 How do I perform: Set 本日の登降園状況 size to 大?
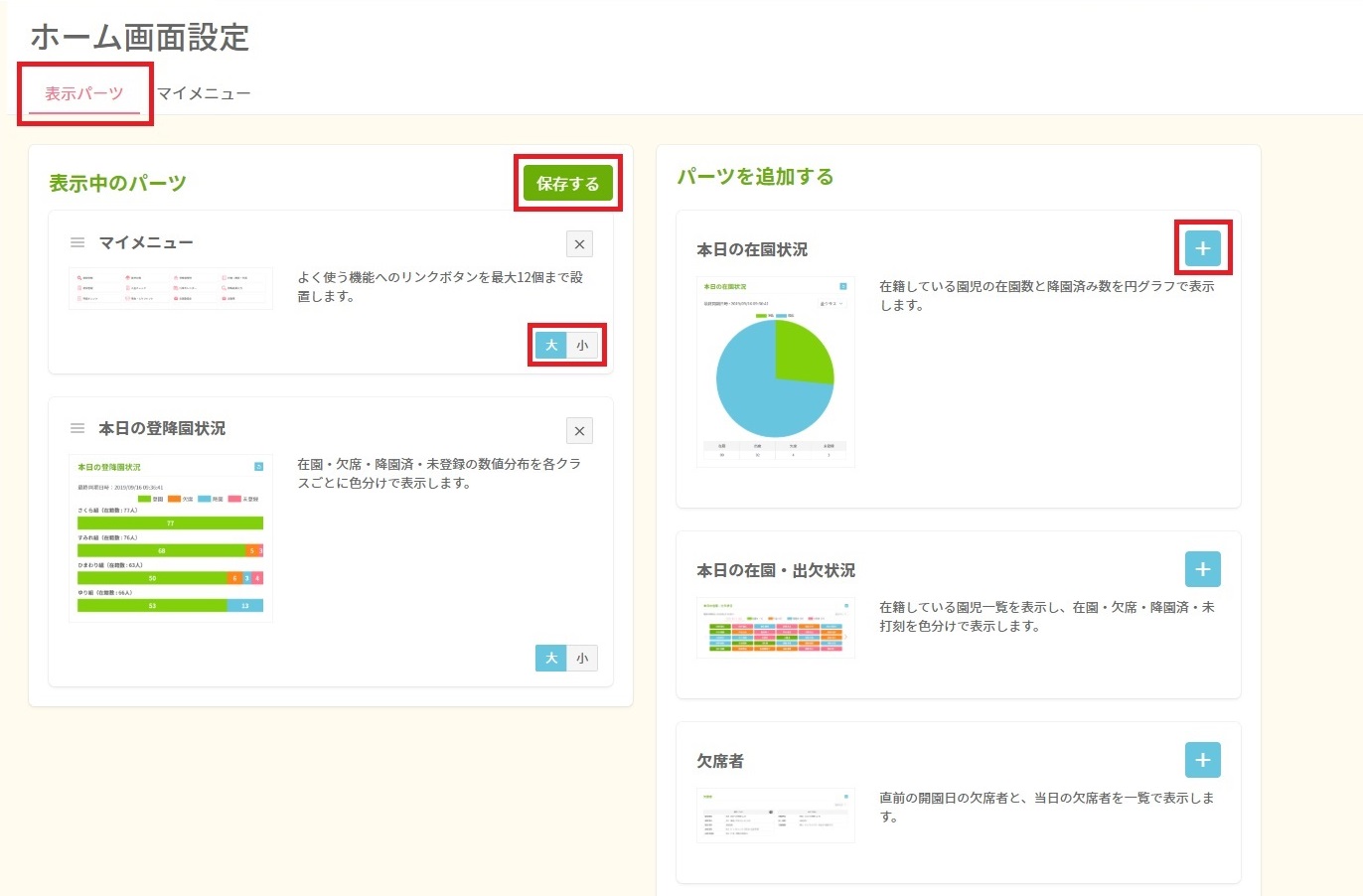coord(551,658)
